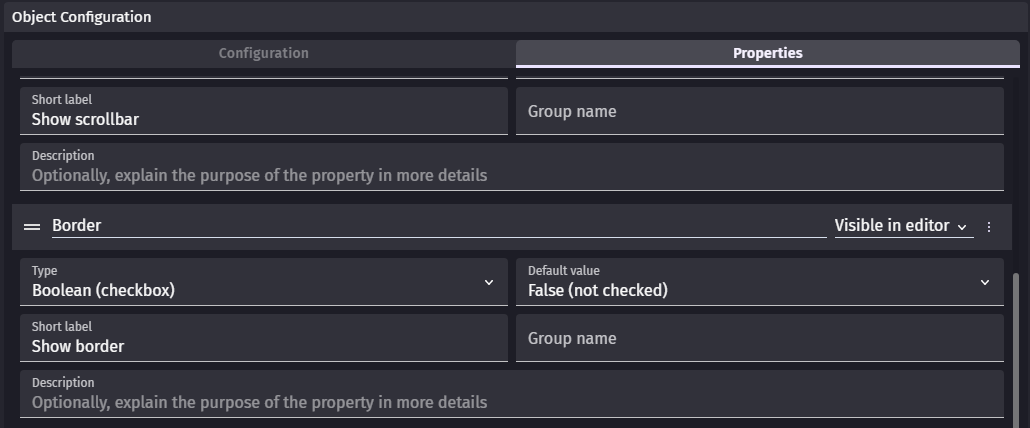Click the Border property name field
1030x428 pixels.
click(x=439, y=226)
